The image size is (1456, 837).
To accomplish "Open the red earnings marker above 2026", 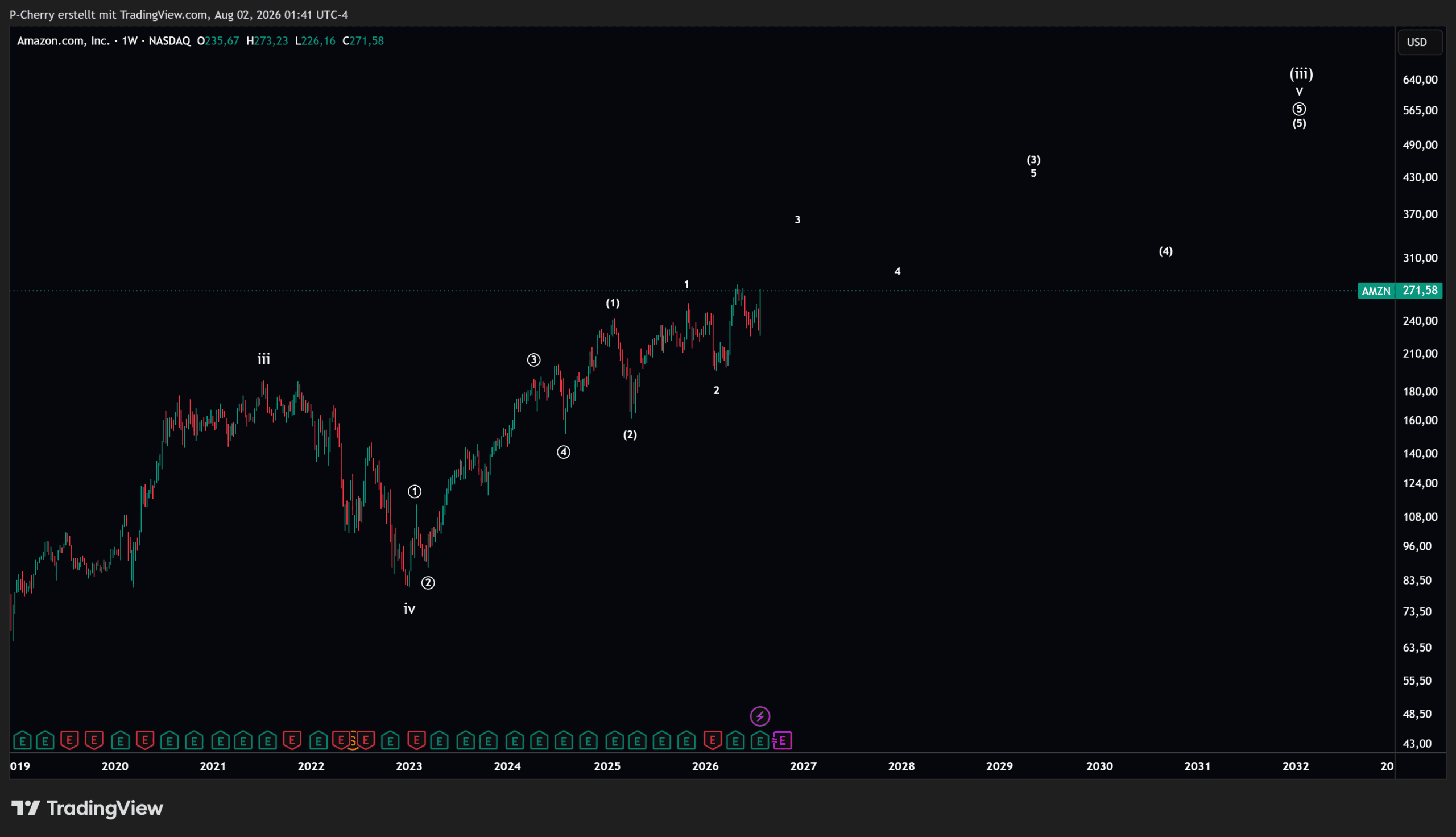I will 713,740.
